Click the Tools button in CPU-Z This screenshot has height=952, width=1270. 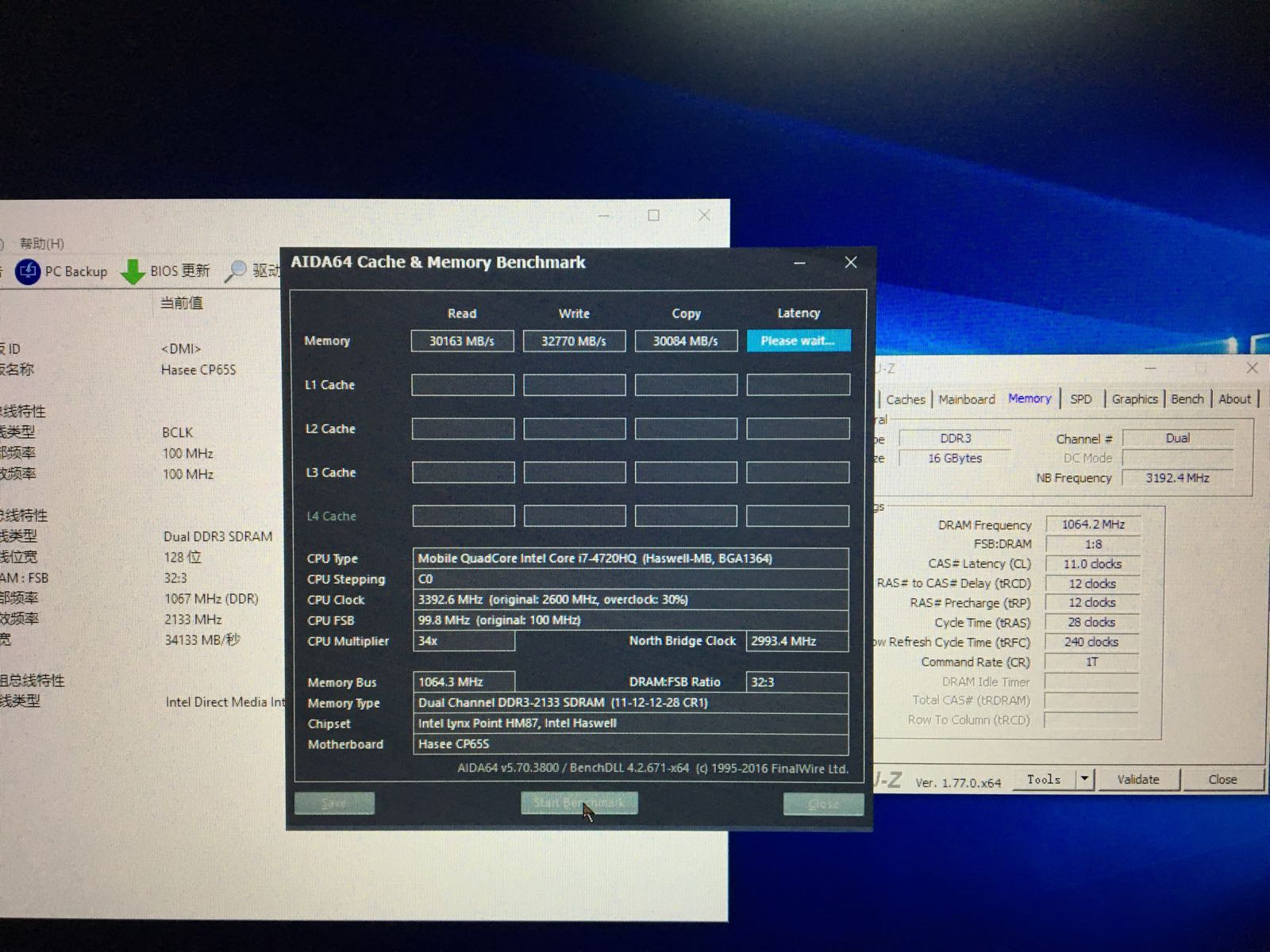(1044, 779)
